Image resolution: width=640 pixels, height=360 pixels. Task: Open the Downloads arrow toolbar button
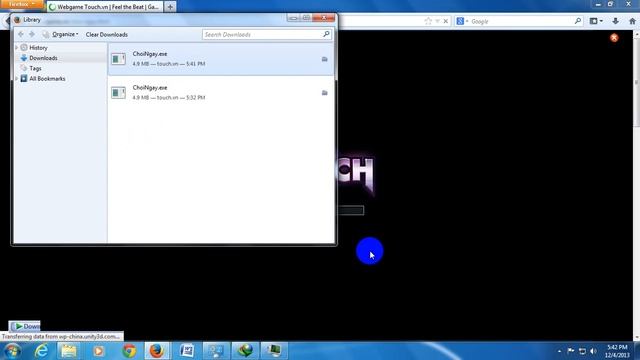(616, 21)
